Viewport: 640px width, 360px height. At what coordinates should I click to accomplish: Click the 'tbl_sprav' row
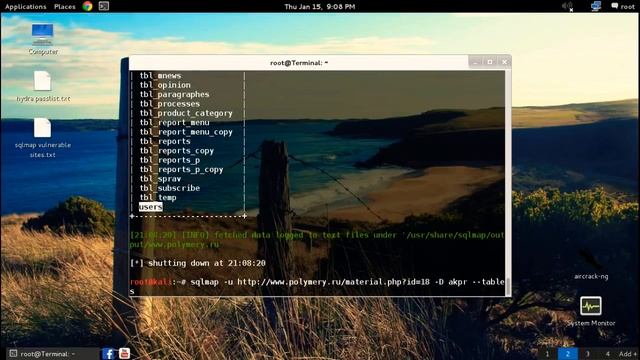click(x=160, y=179)
